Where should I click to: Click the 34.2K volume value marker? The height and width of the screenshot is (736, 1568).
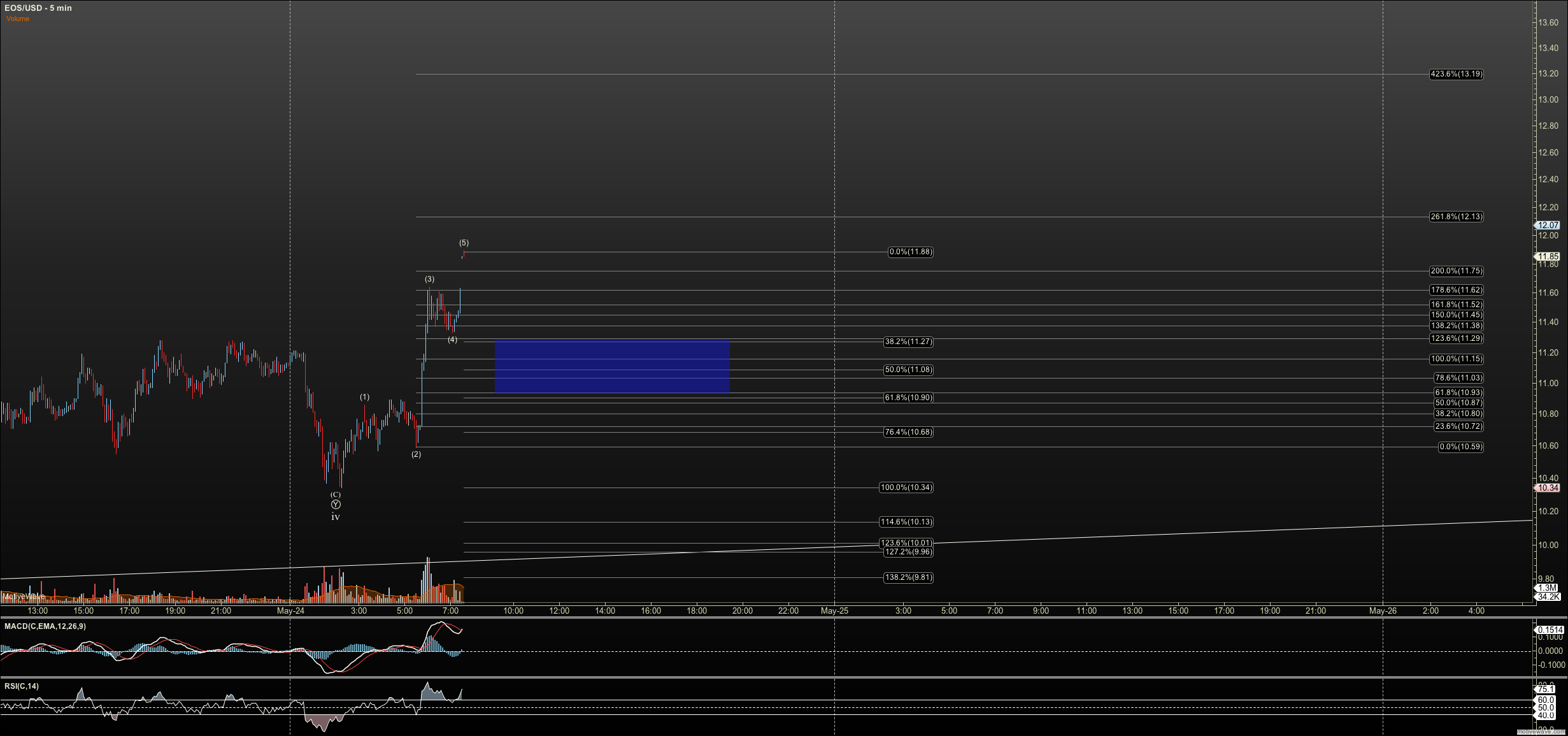point(1546,597)
